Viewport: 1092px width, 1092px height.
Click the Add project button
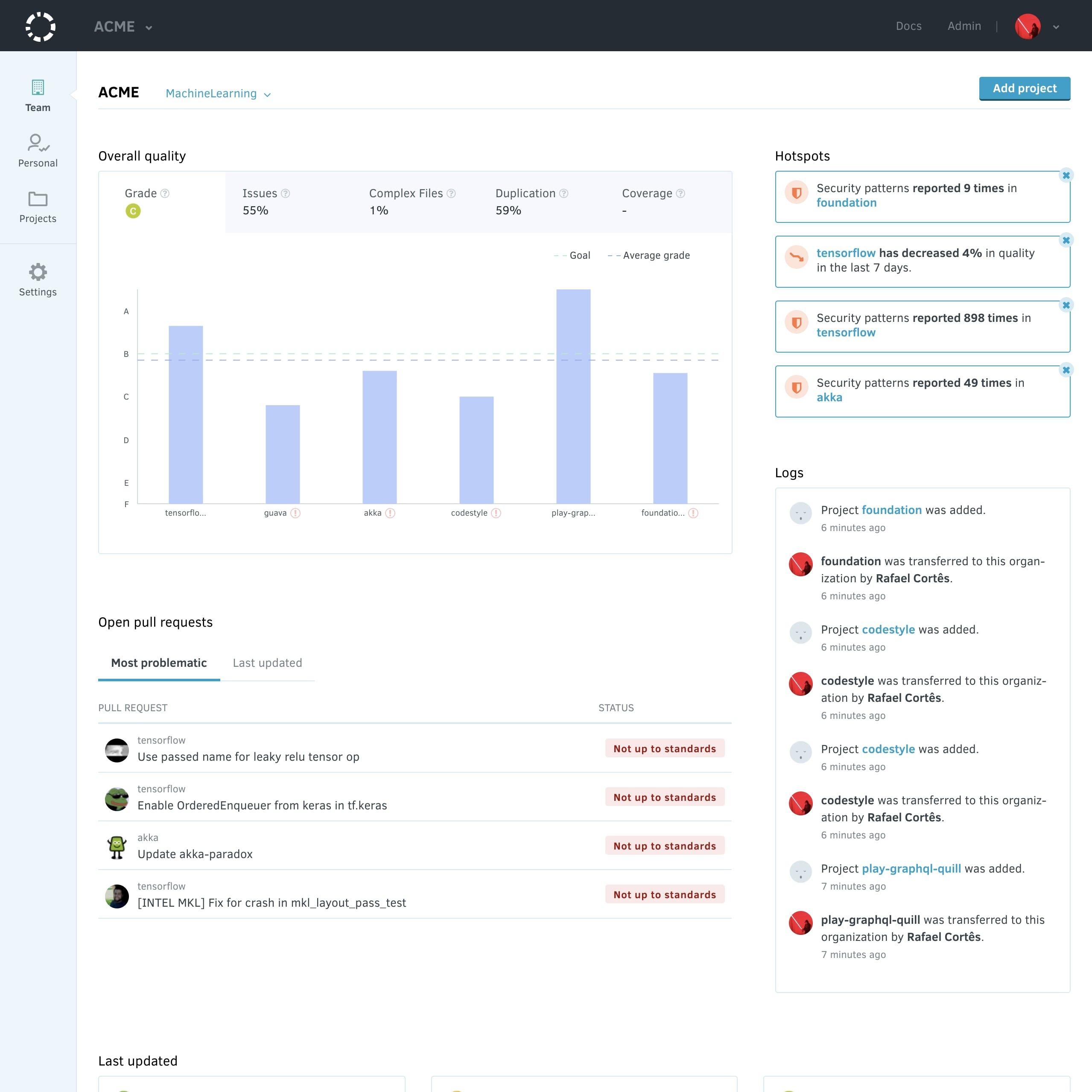(x=1024, y=88)
